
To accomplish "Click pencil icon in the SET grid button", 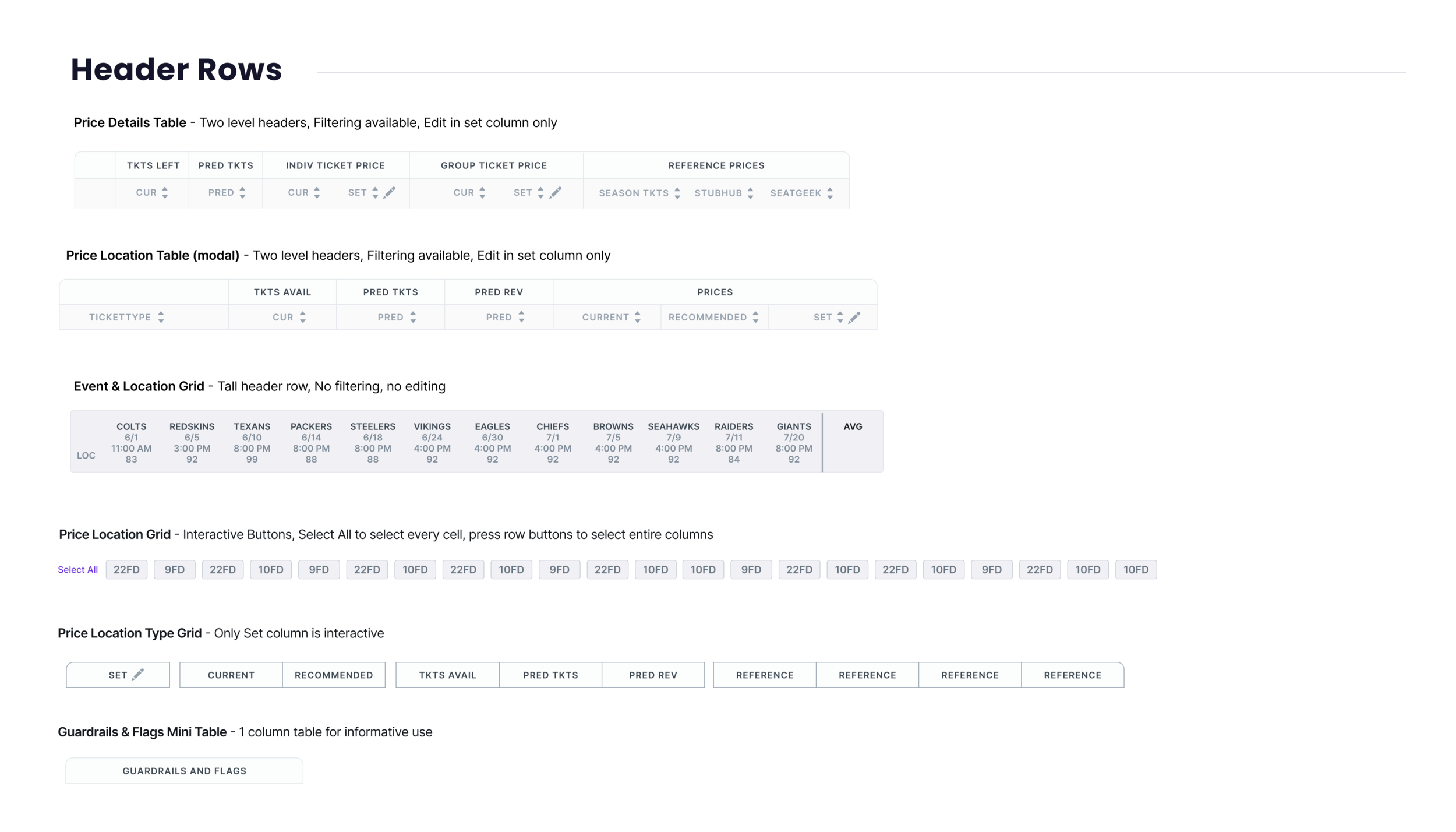I will 138,675.
